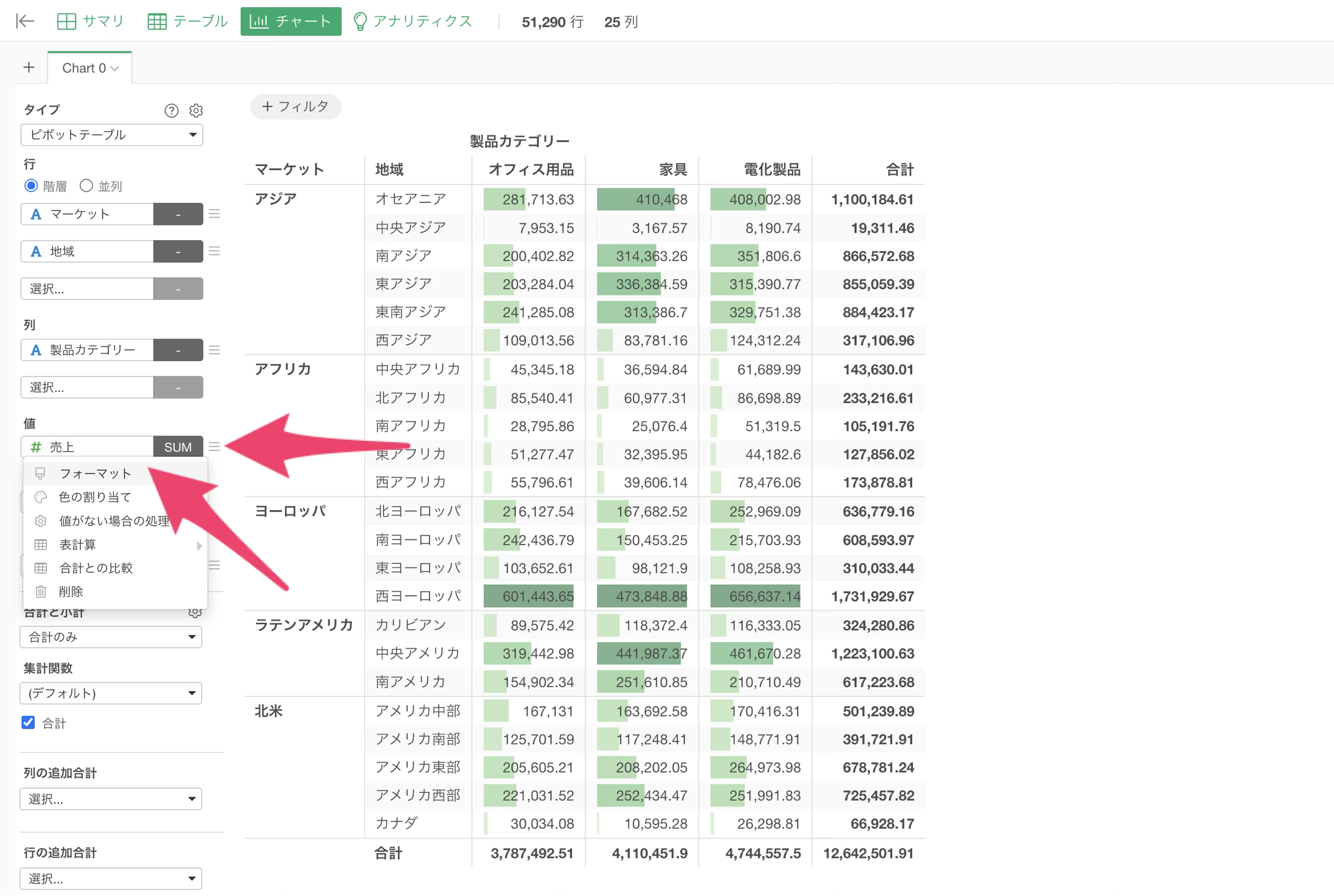Open hamburger menu for 製品カテゴリー column
1334x896 pixels.
click(x=214, y=350)
